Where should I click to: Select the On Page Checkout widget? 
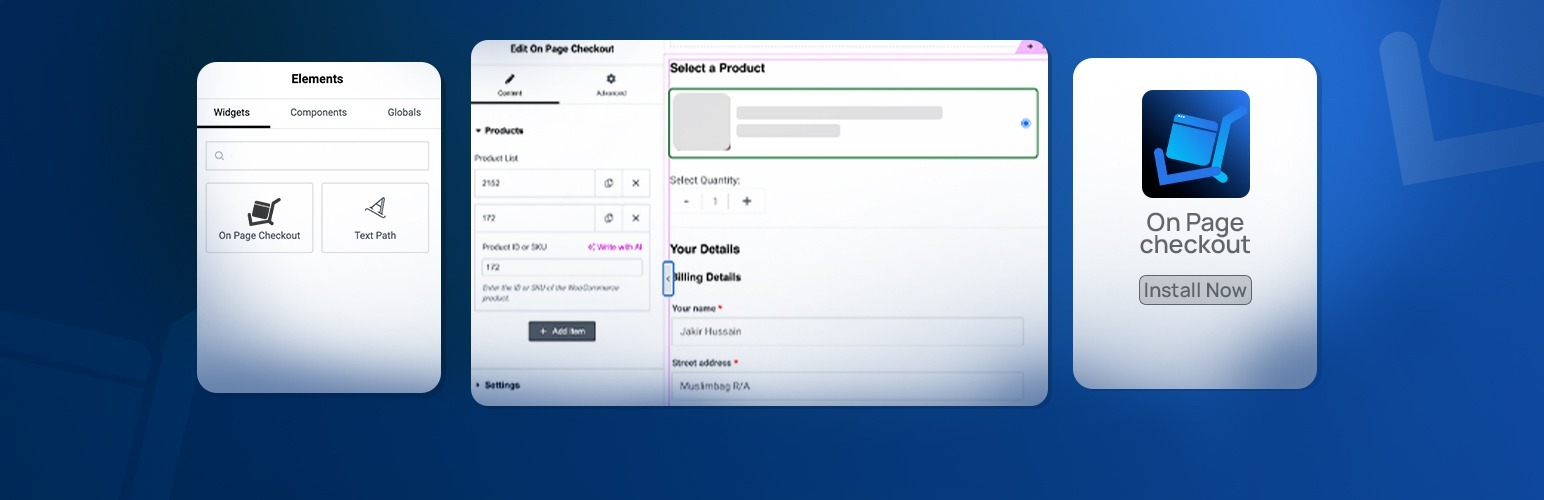pos(259,218)
